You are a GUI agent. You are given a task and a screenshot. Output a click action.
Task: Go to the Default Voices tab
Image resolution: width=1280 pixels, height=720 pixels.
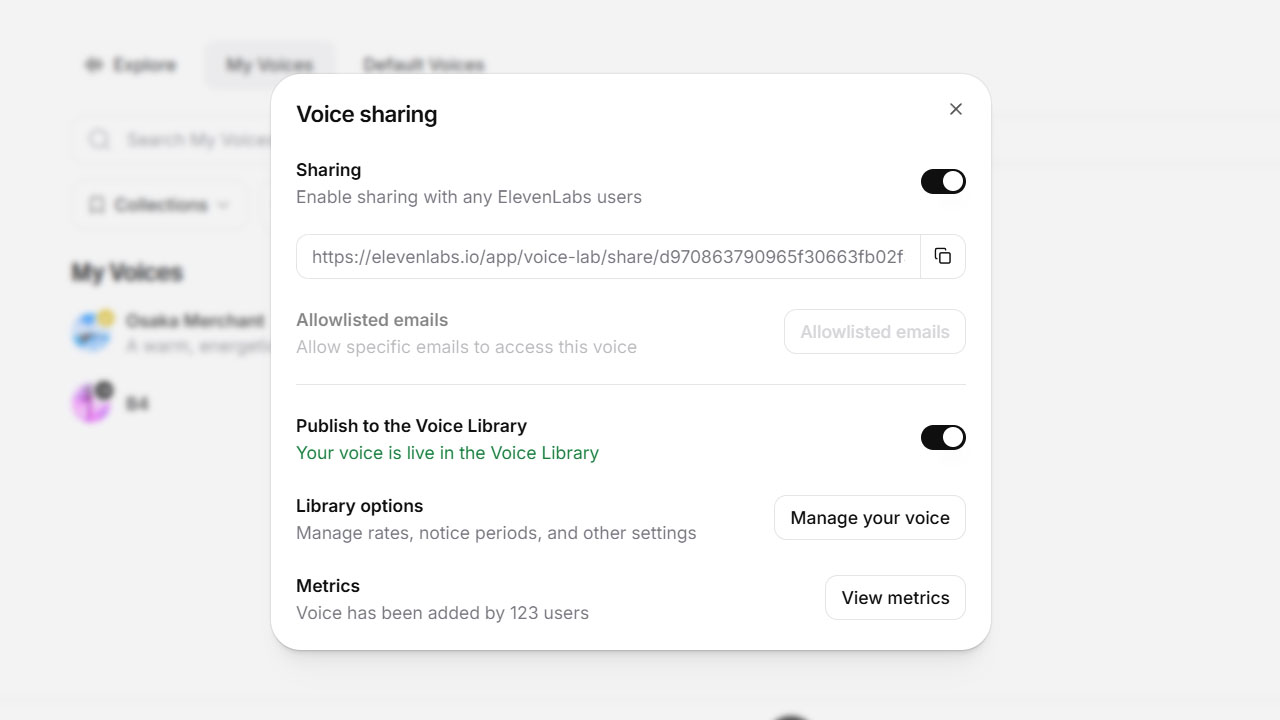point(424,65)
